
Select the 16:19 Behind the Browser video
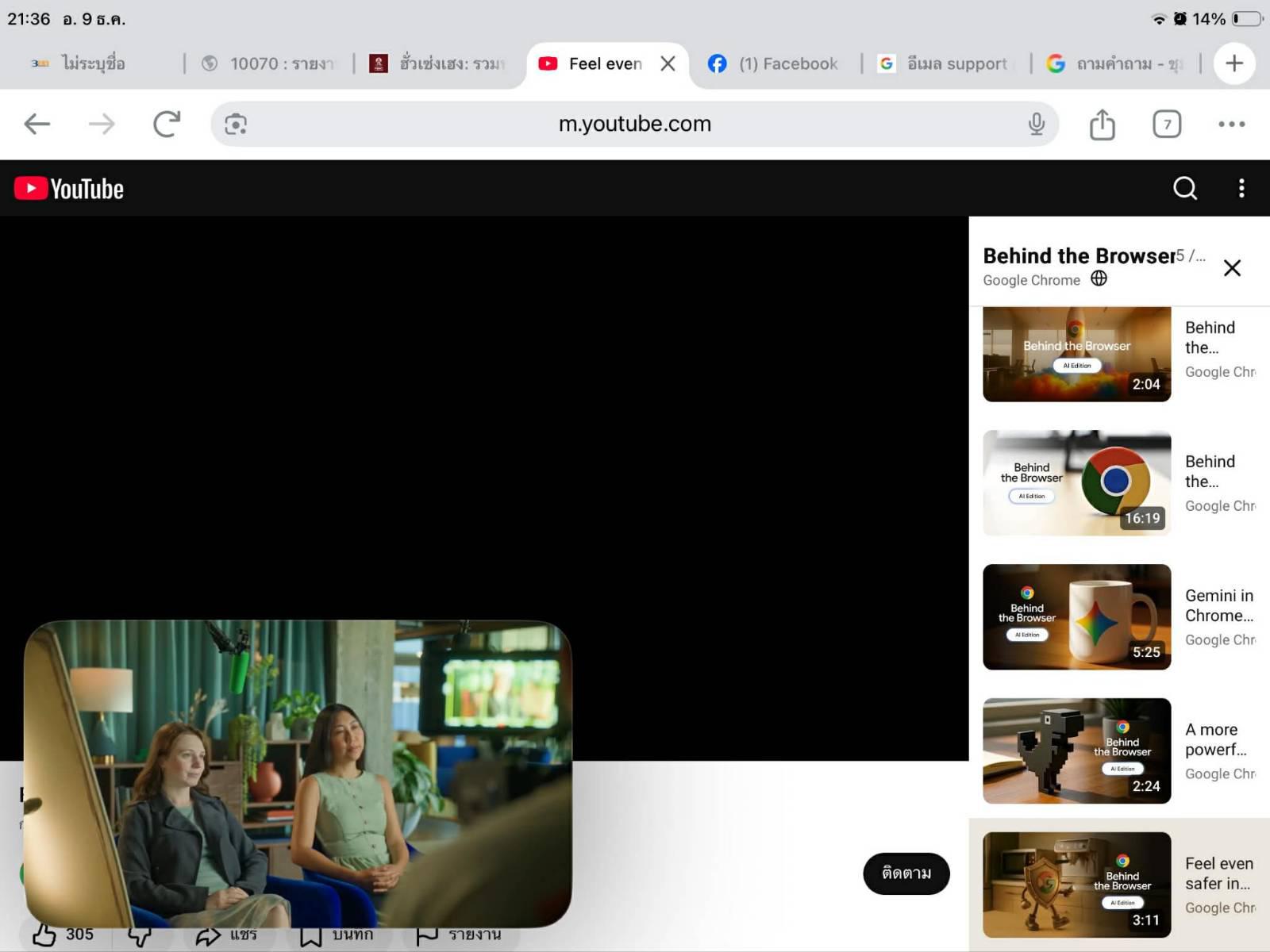click(1076, 483)
